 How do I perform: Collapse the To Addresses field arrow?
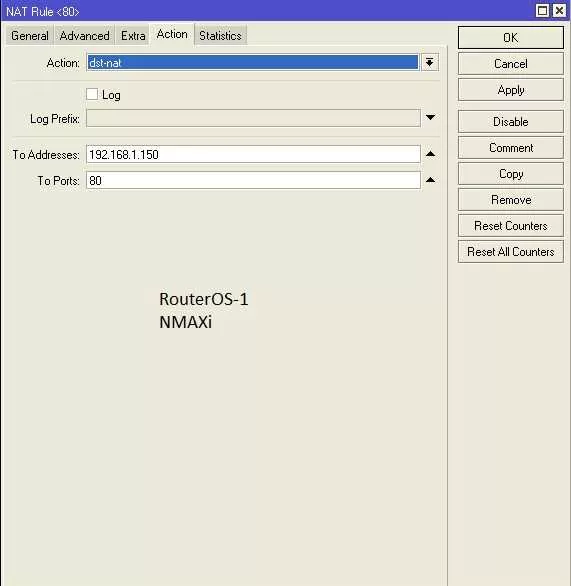[x=430, y=154]
